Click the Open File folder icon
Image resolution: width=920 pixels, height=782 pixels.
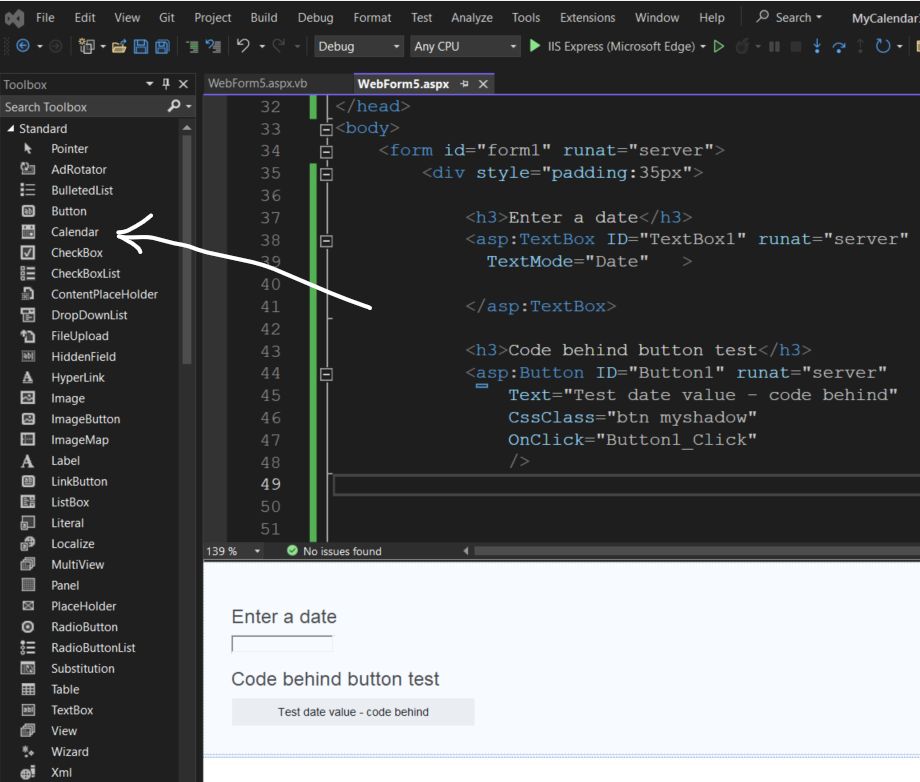tap(119, 46)
